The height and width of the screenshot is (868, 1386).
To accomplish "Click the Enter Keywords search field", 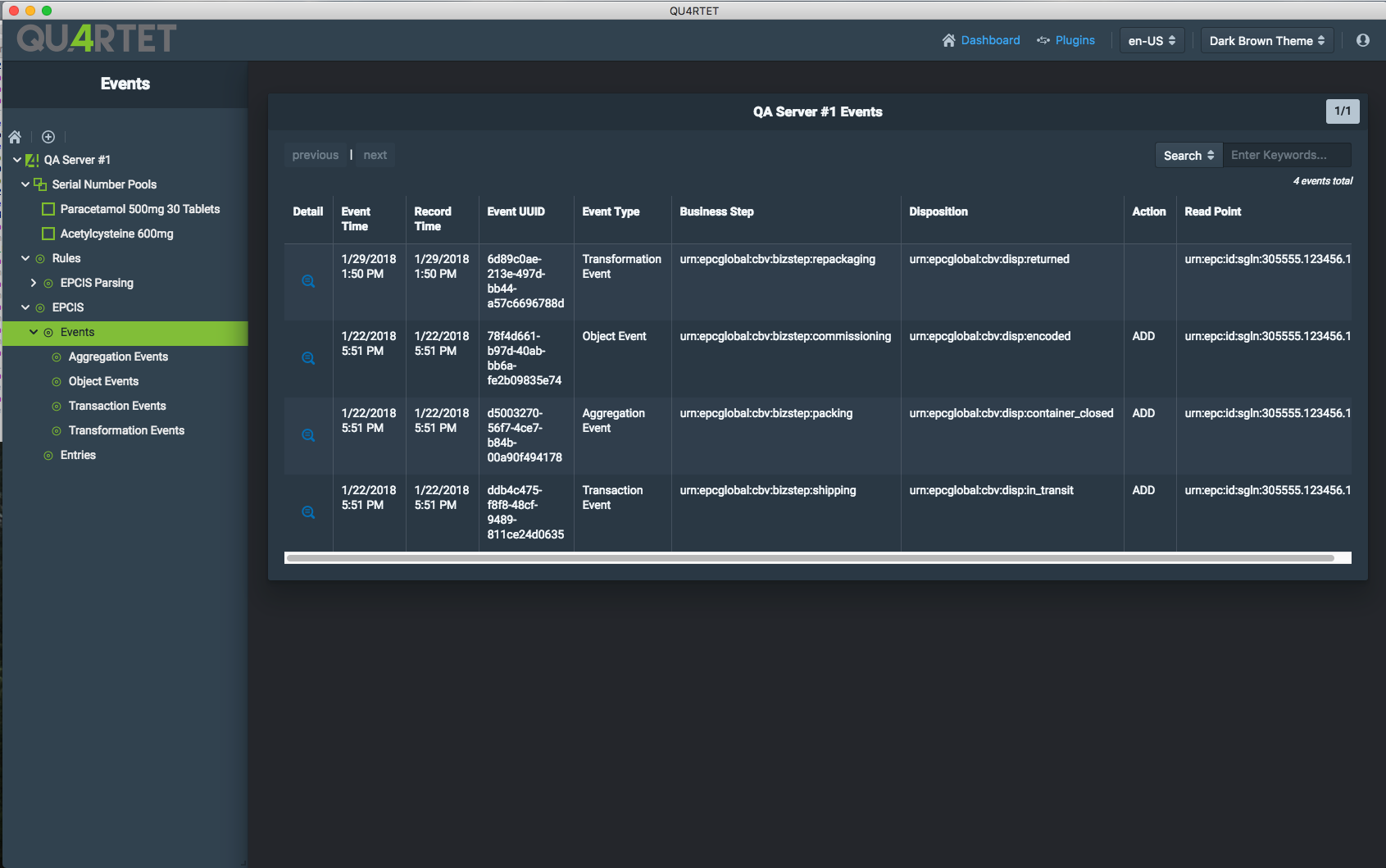I will (x=1287, y=155).
